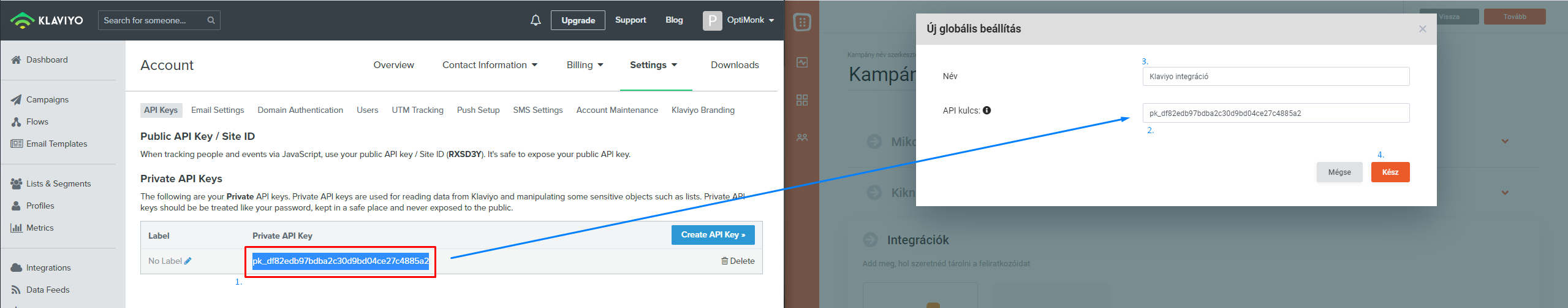Click OptiMonk sidebar analytics icon
The height and width of the screenshot is (308, 1568).
coord(802,63)
